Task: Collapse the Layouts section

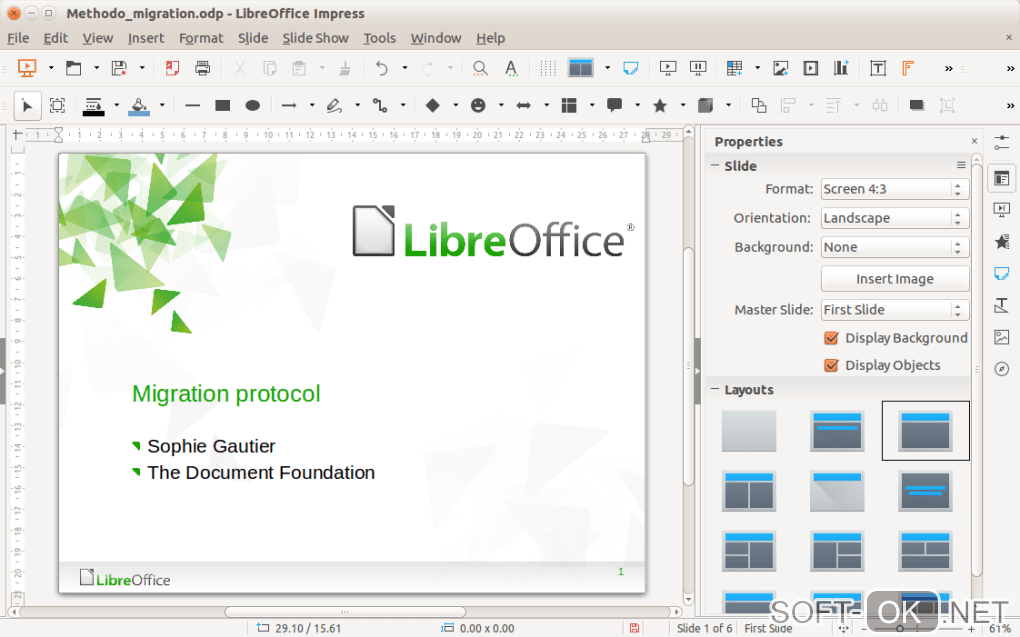Action: pos(715,390)
